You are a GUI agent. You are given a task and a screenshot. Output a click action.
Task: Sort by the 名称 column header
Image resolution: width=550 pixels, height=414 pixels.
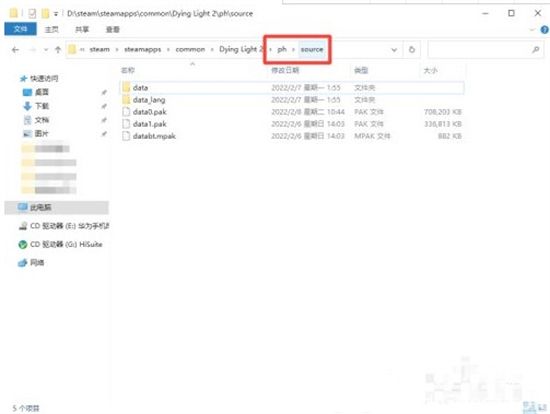[128, 70]
